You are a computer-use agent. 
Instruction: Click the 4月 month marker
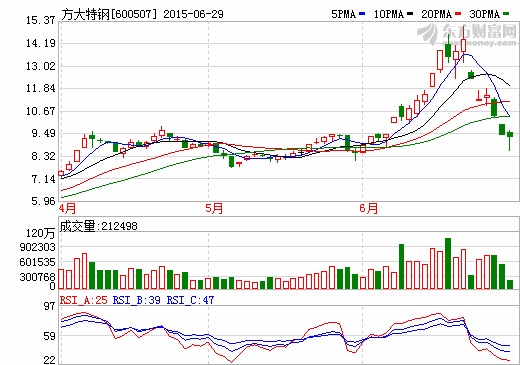point(67,209)
